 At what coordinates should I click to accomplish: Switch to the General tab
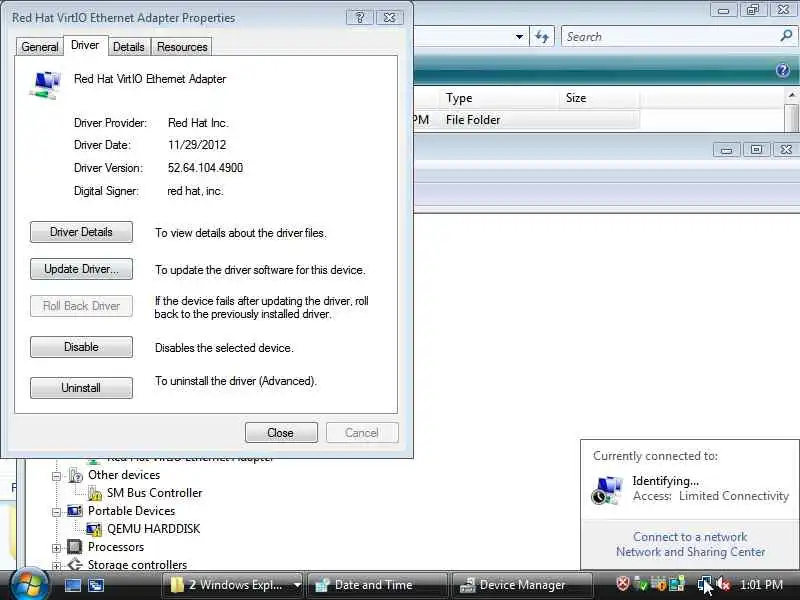(40, 47)
